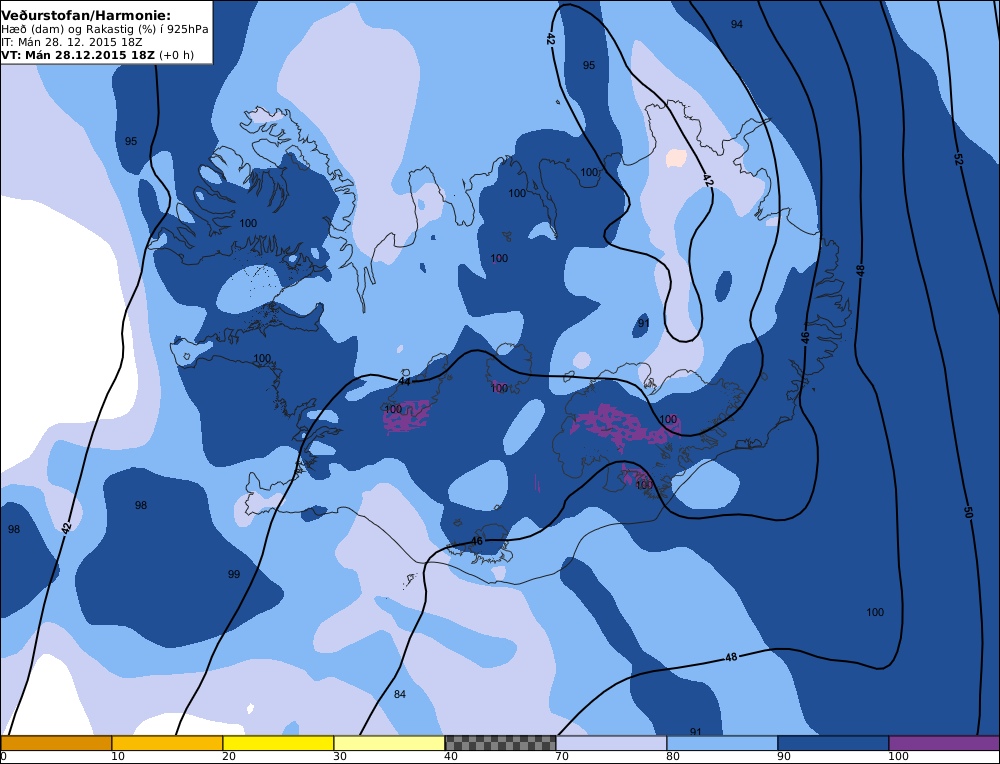Click the legend scale value '100'

tap(897, 756)
